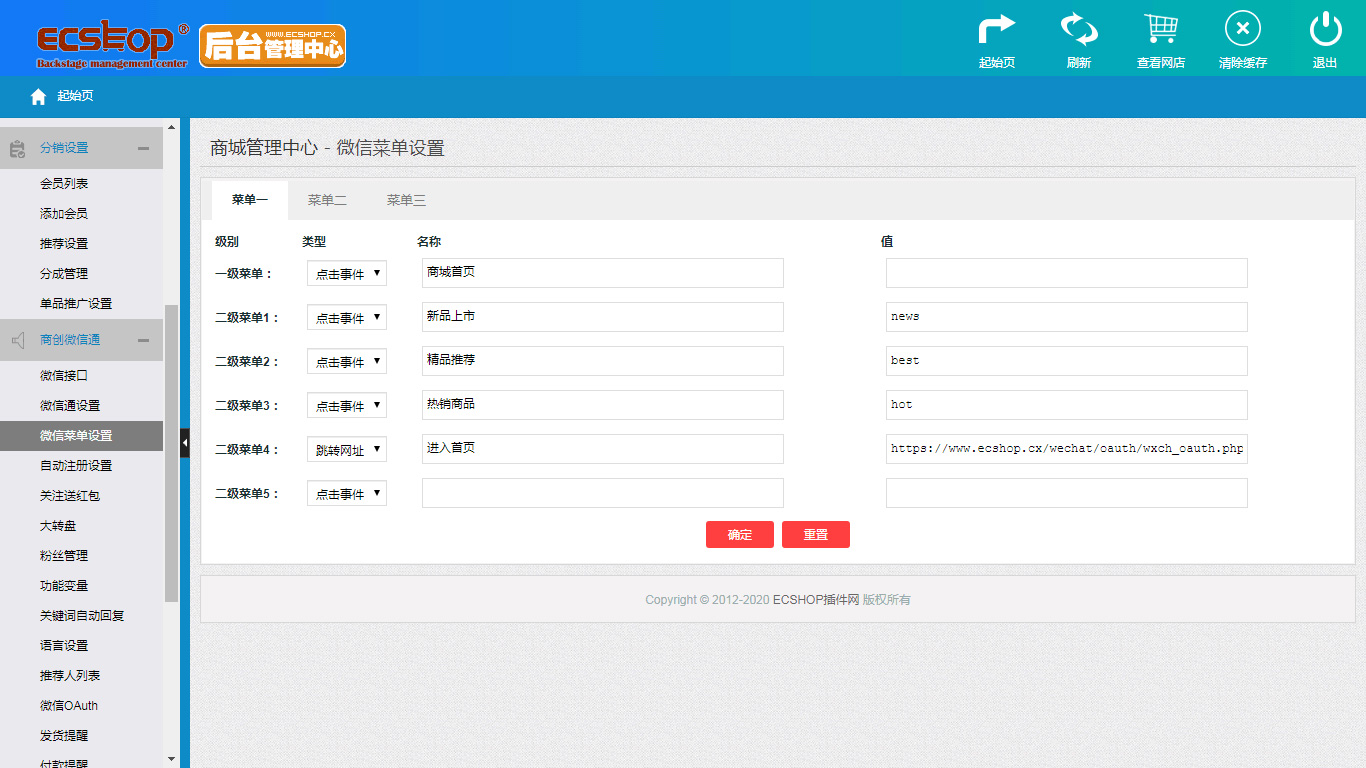1366x768 pixels.
Task: Click the 商城首页 name input field
Action: tap(602, 272)
